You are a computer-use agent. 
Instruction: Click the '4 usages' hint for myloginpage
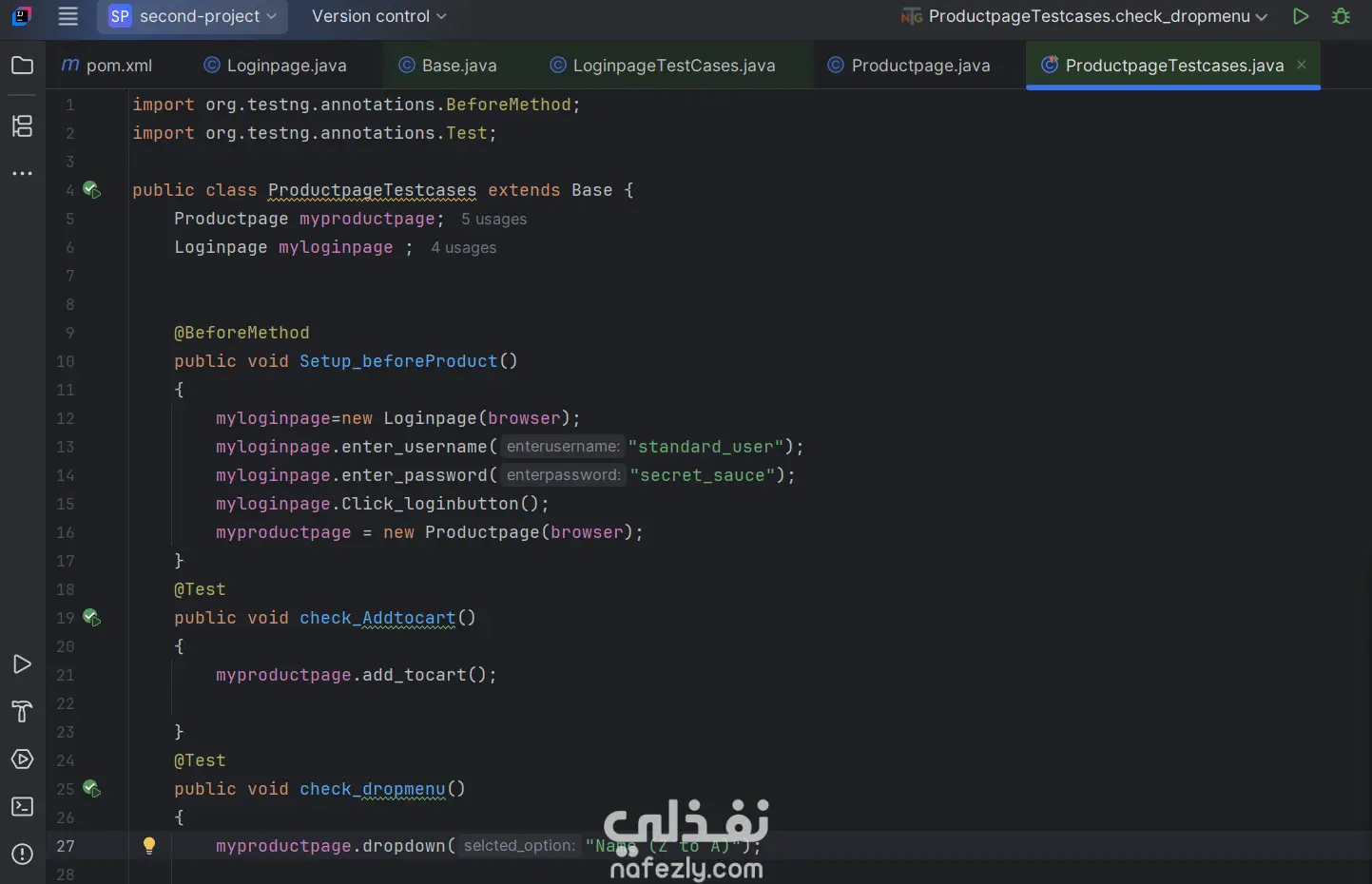[463, 247]
